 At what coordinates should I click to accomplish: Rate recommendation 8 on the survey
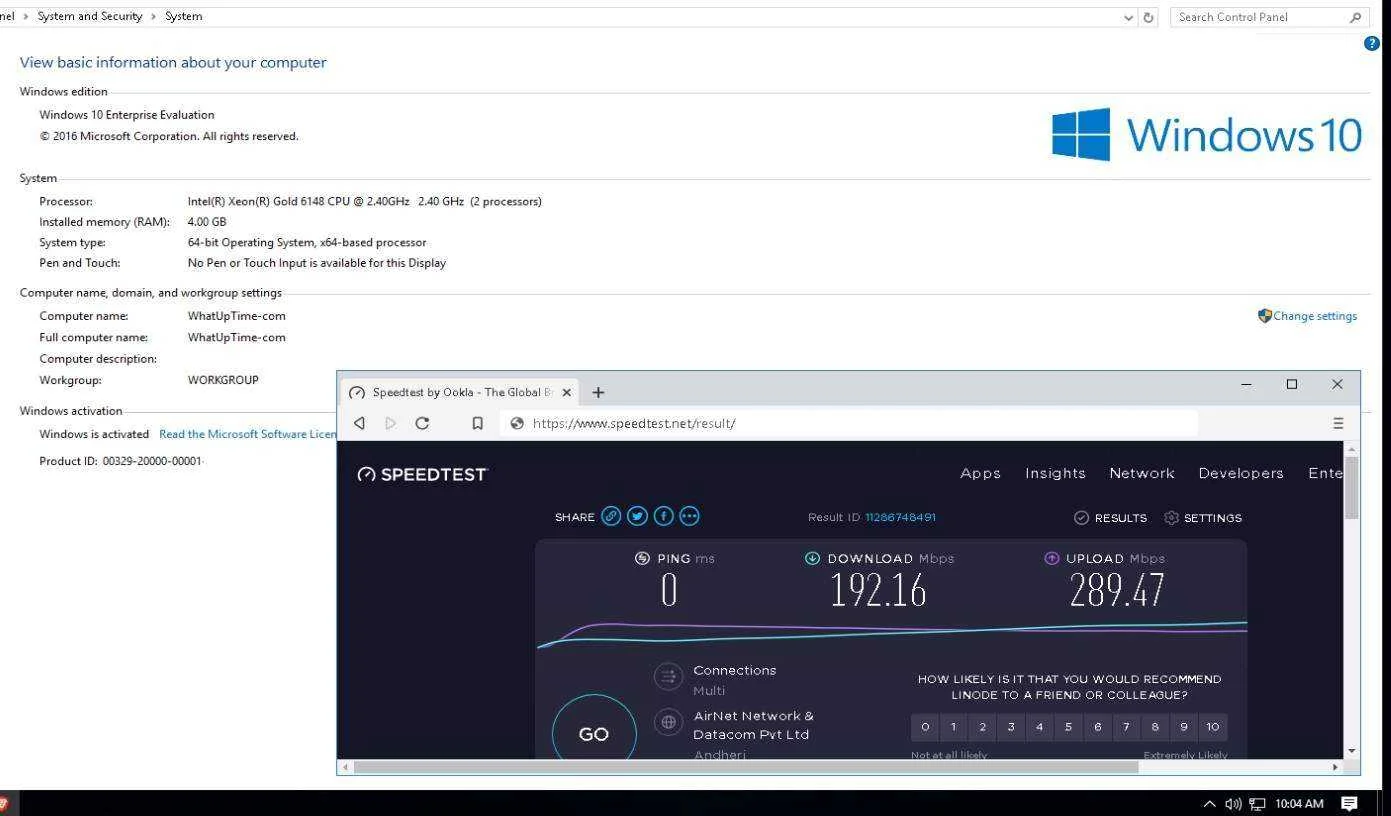coord(1155,727)
